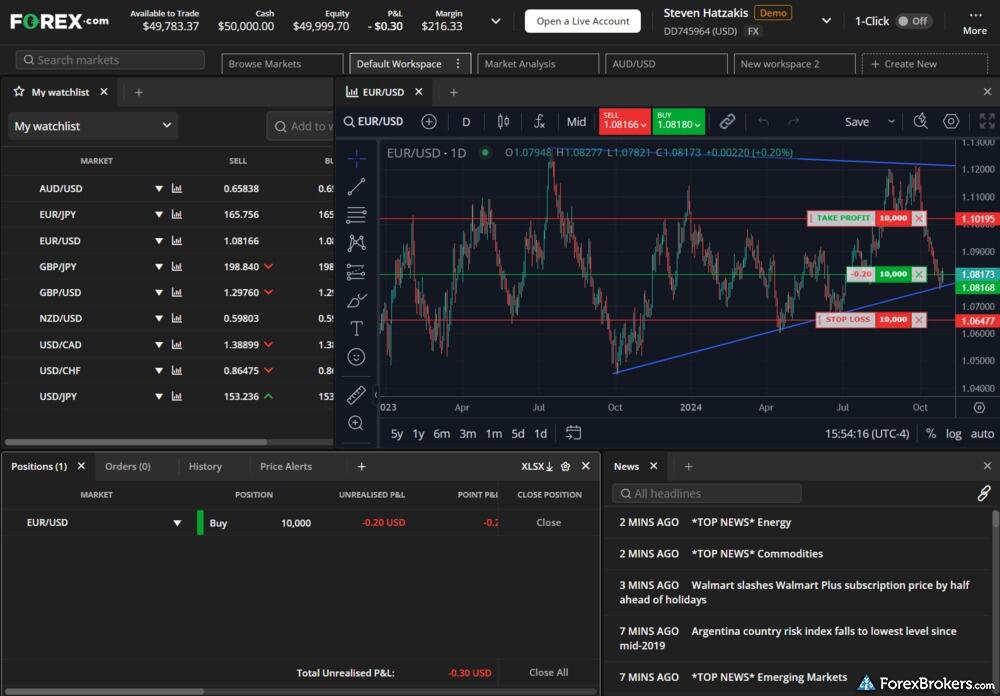Toggle log scale on chart
This screenshot has height=696, width=1000.
click(954, 434)
